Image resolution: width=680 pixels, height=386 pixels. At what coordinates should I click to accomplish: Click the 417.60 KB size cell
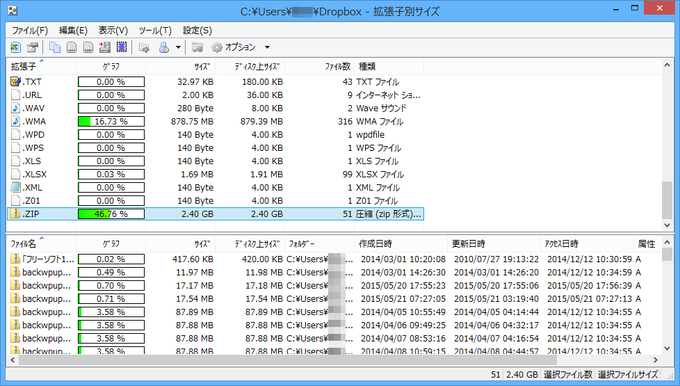[x=193, y=259]
